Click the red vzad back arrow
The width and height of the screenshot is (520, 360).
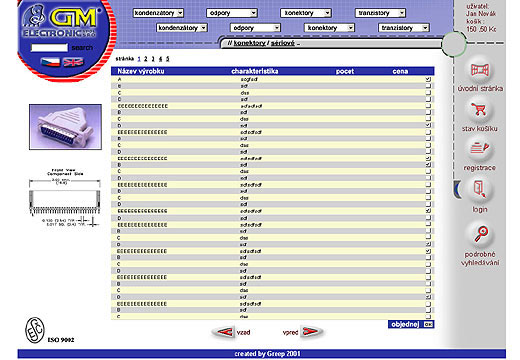point(223,332)
